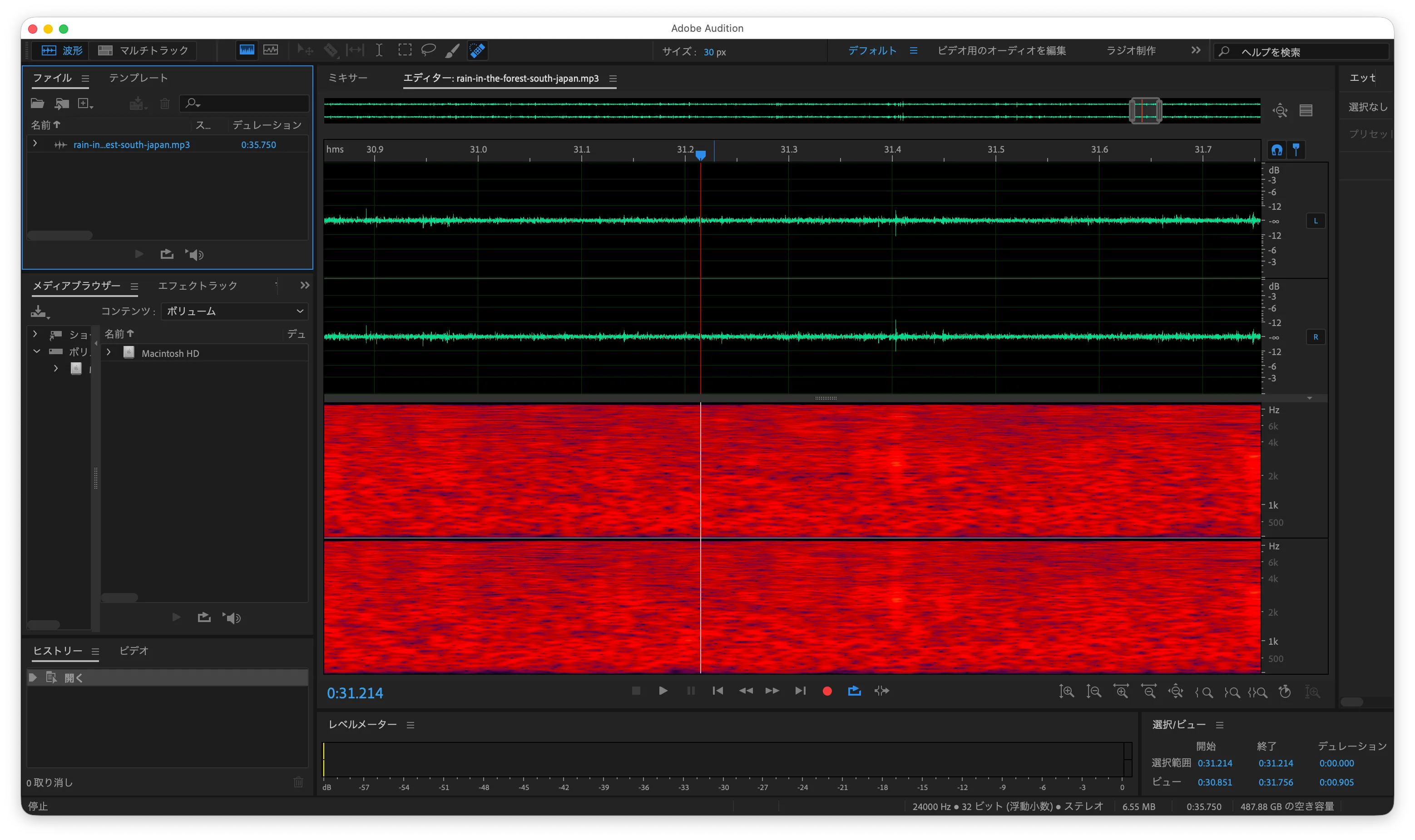Click Zoom In Amplitude icon

[x=1066, y=691]
